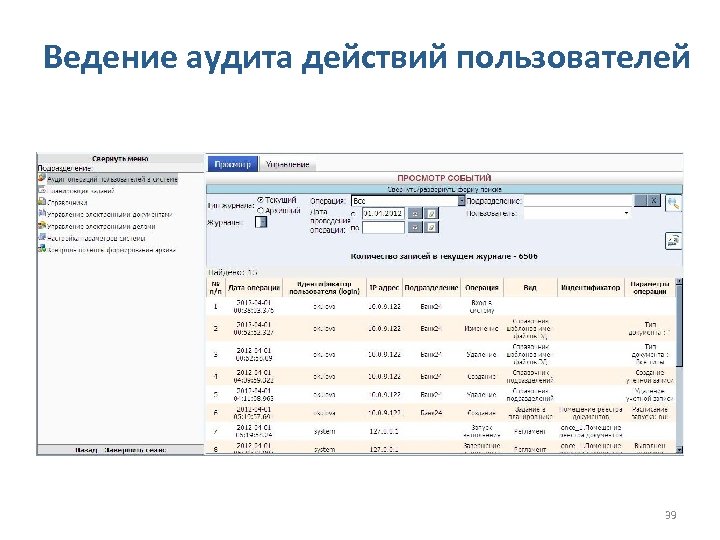Screen dimensions: 720x540
Task: Click the Справочники folder icon
Action: pyautogui.click(x=42, y=202)
